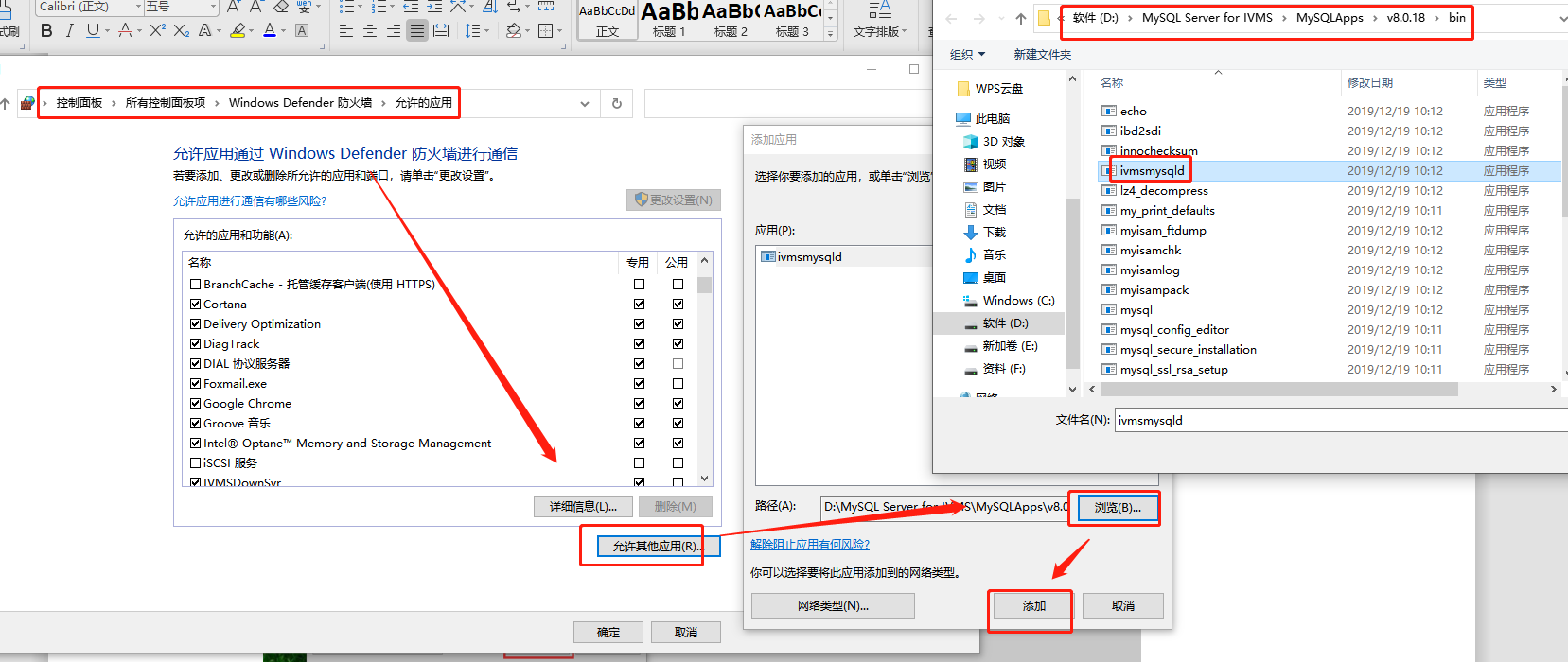Click 添加 to add the application
Viewport: 1568px width, 662px height.
pos(1034,606)
